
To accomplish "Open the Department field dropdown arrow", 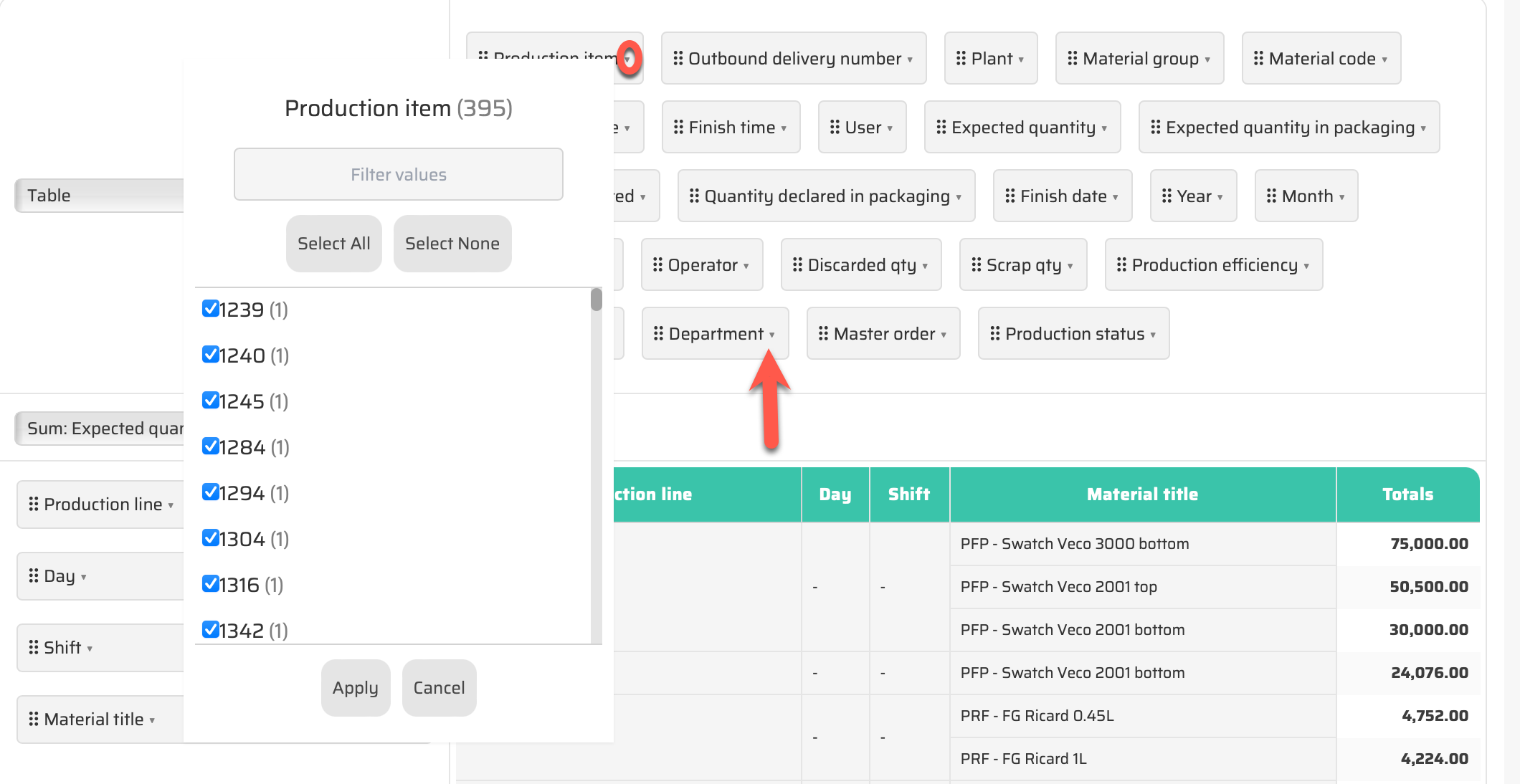I will coord(772,335).
